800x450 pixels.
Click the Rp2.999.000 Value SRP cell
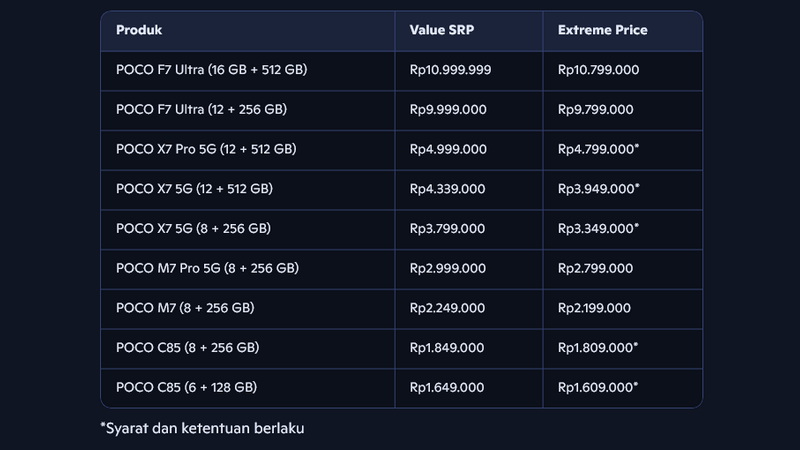(x=448, y=268)
